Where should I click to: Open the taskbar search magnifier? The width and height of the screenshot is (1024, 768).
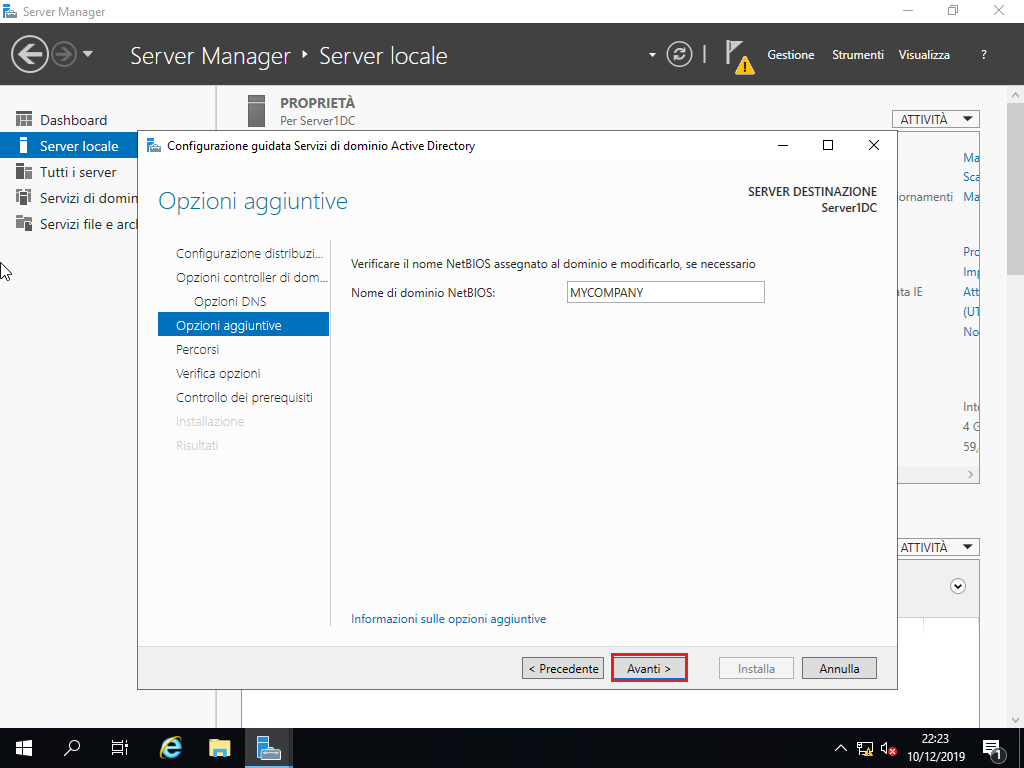coord(72,748)
